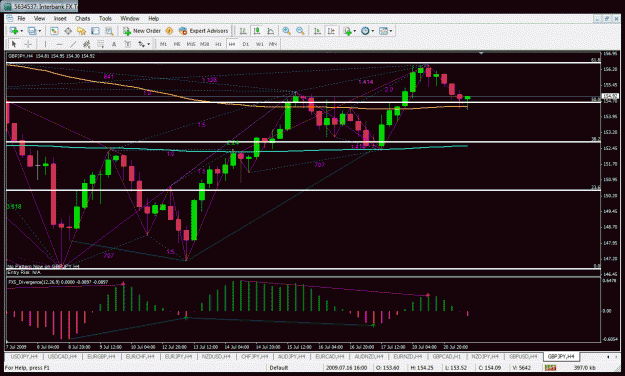
Task: Open the Templates icon
Action: tap(383, 31)
